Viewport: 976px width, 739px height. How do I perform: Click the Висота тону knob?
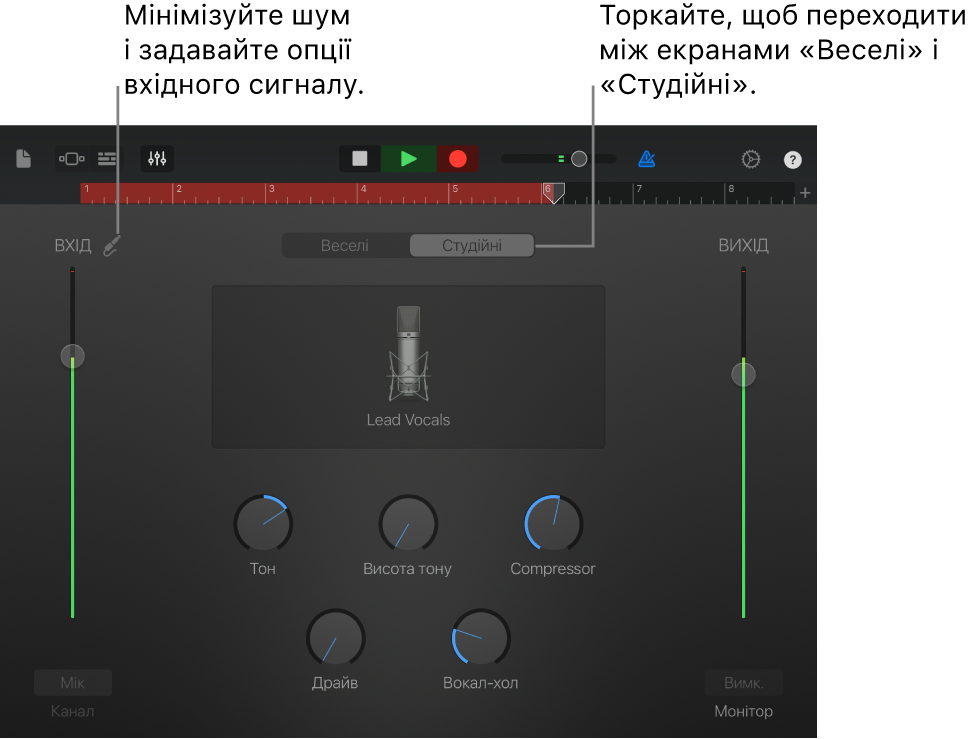(408, 524)
